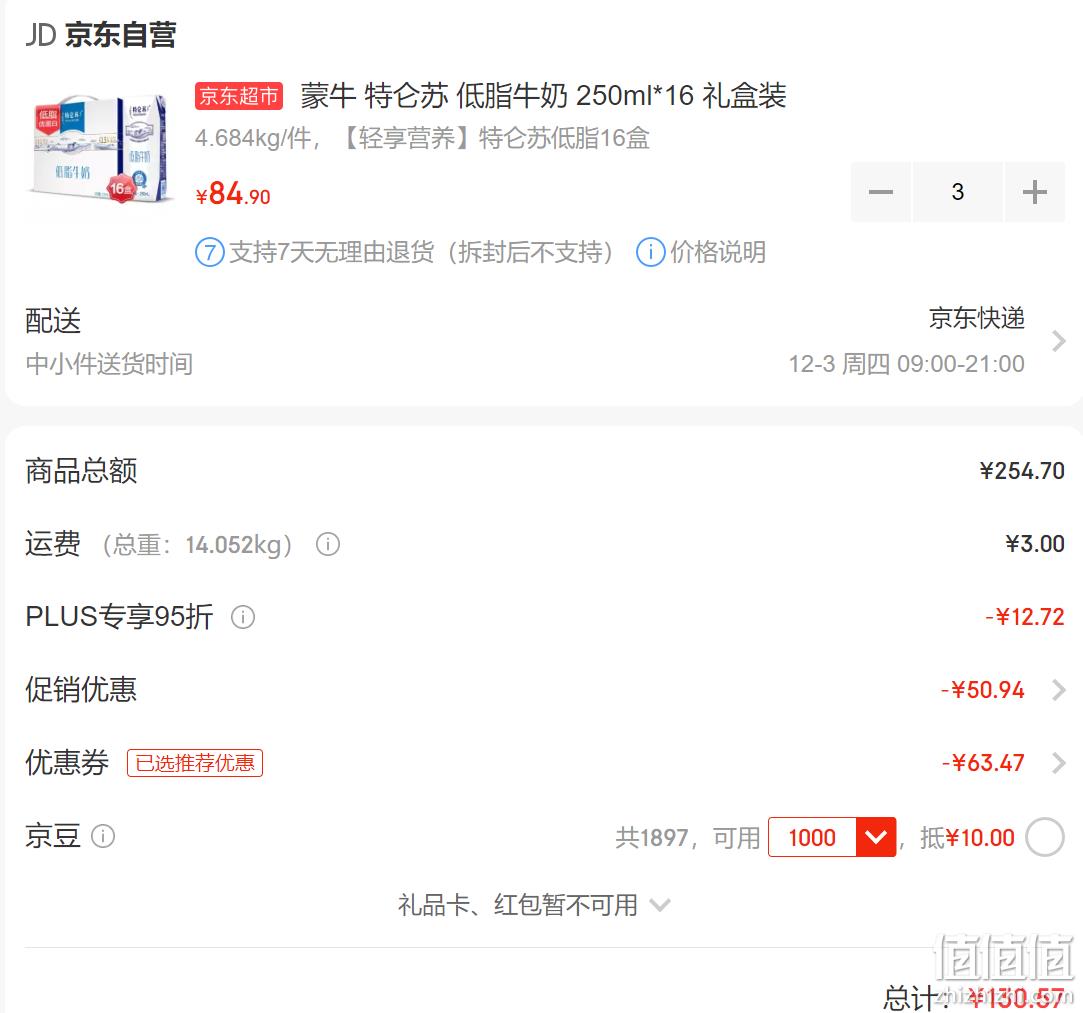Click the 优惠券 discount amount -¥63.47
The height and width of the screenshot is (1013, 1083).
click(983, 763)
